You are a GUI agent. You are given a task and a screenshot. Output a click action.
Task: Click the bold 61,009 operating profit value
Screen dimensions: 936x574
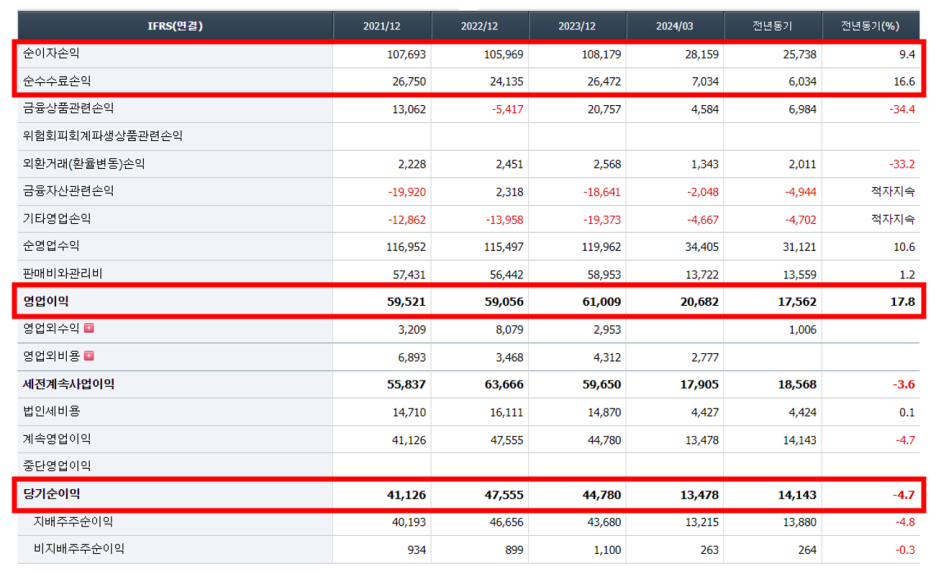(602, 302)
